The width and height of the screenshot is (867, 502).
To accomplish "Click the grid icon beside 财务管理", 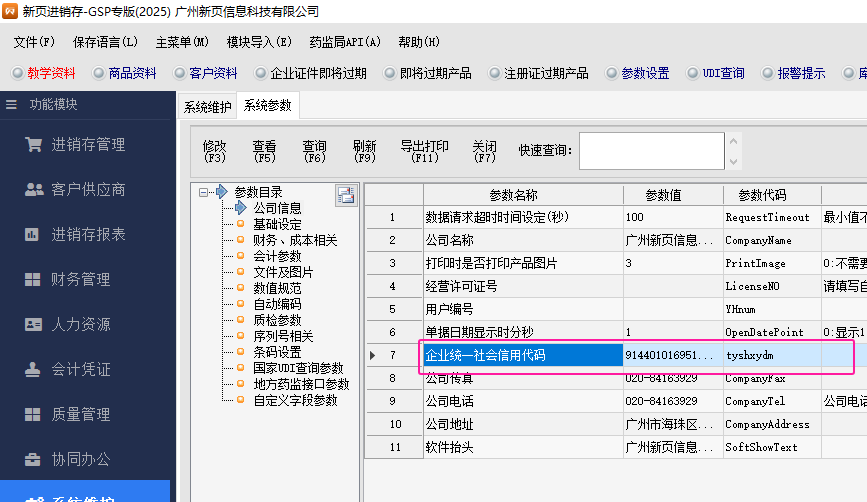I will coord(33,280).
